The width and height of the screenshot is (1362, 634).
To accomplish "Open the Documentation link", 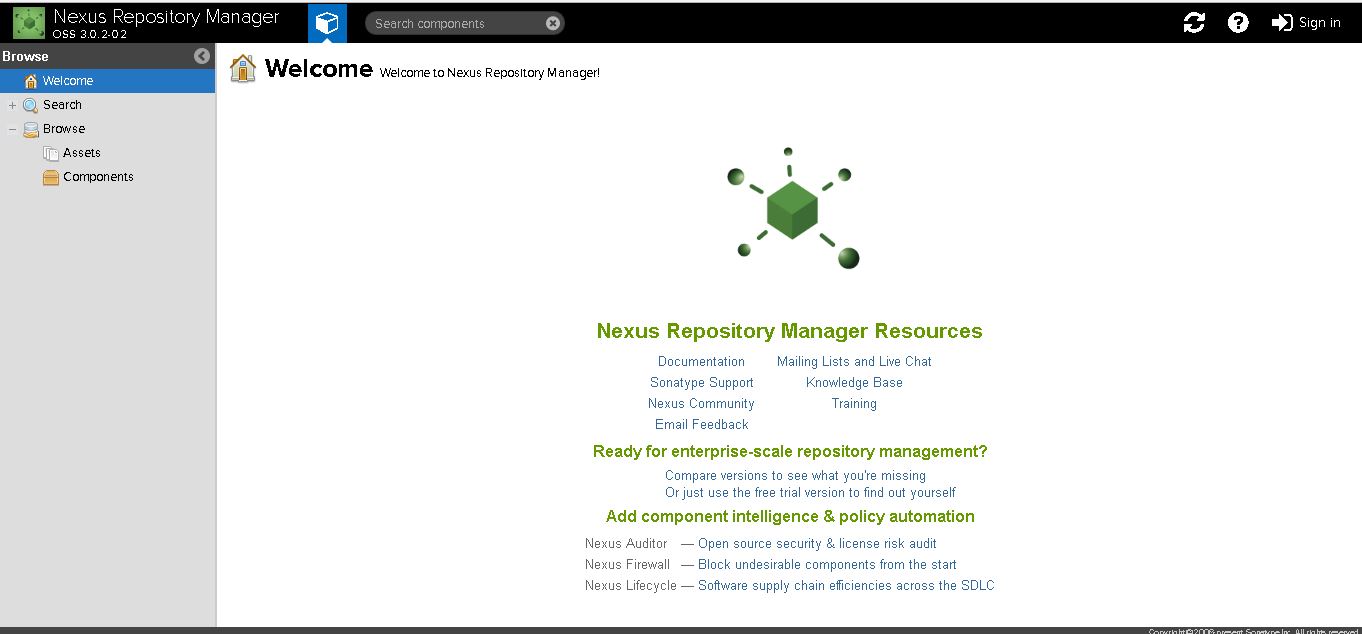I will 701,361.
